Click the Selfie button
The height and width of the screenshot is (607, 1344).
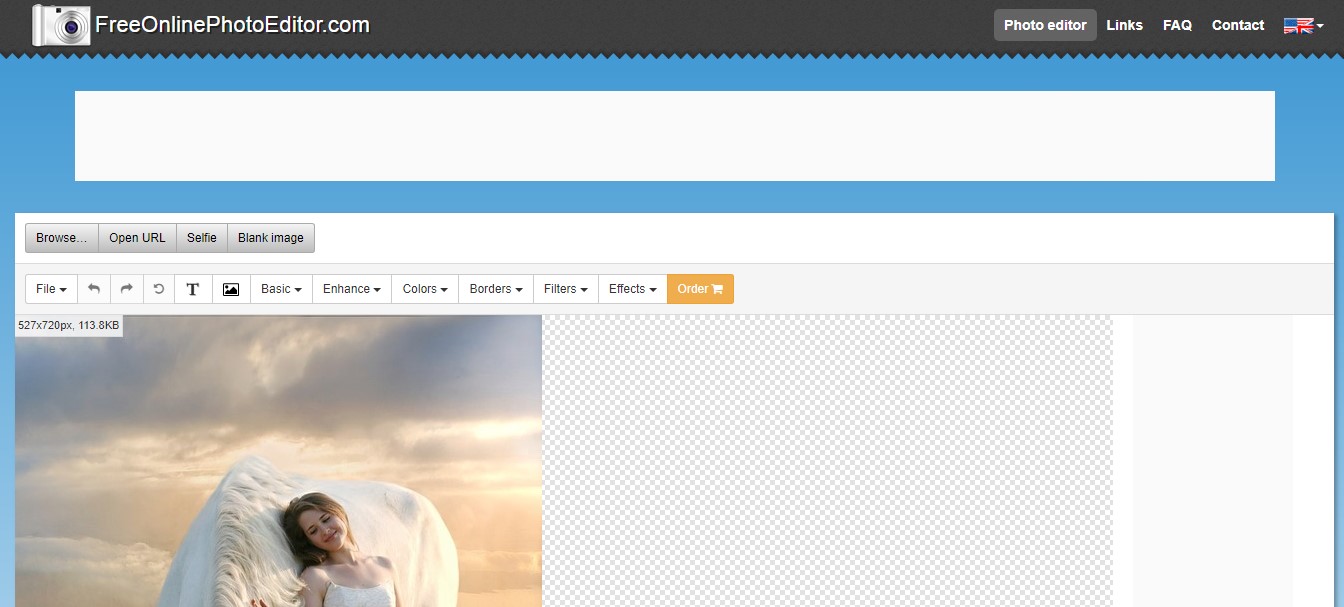pos(202,238)
